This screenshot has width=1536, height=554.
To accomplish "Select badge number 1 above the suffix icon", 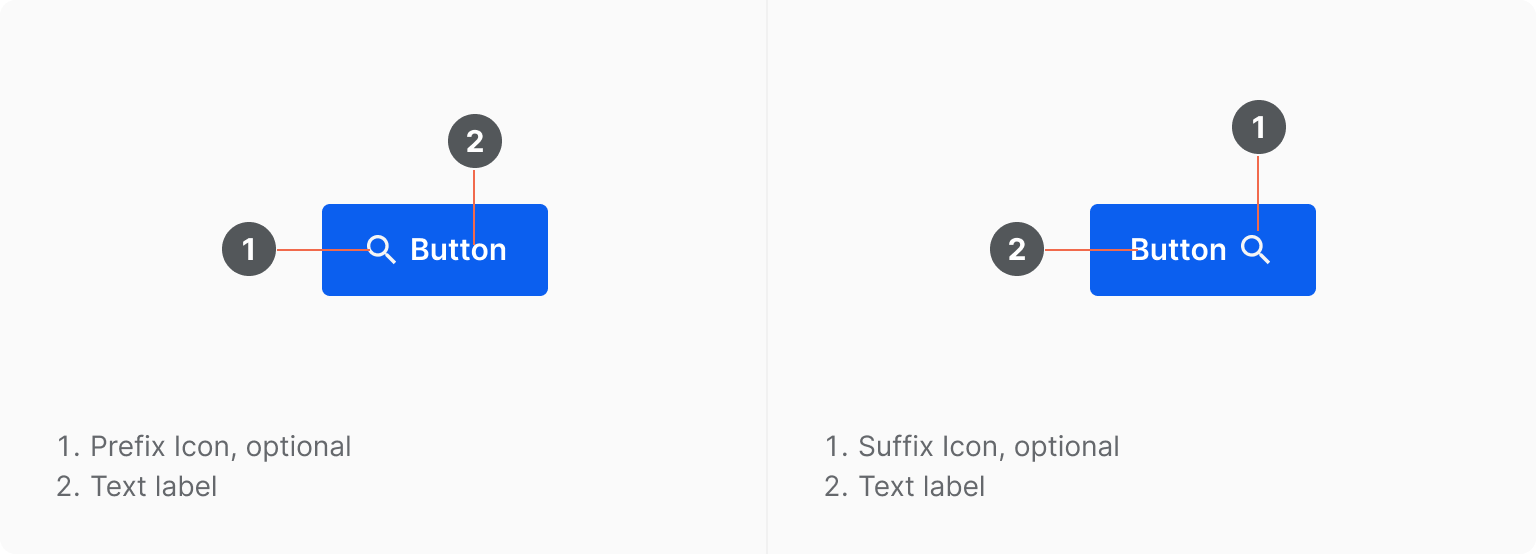I will [x=1259, y=128].
